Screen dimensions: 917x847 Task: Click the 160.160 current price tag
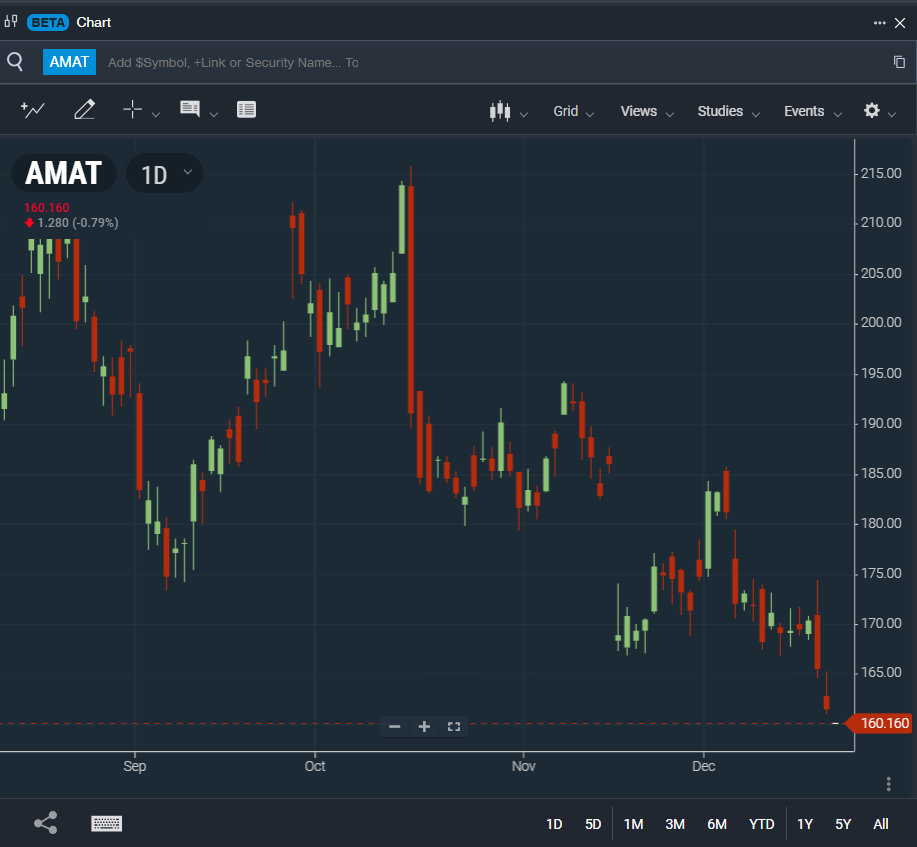point(880,723)
